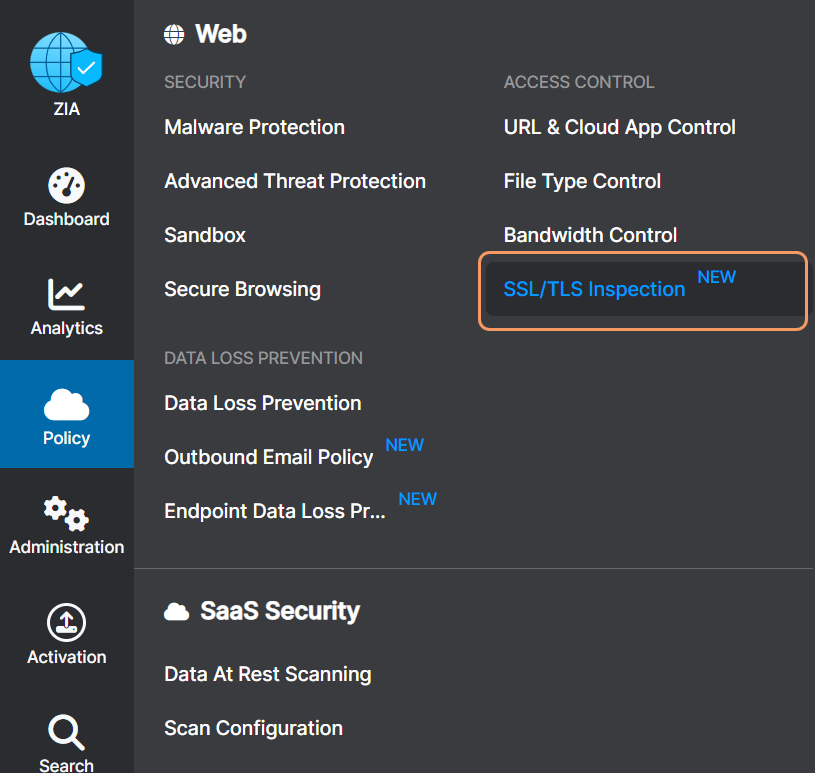
Task: Select Secure Browsing
Action: (x=242, y=289)
